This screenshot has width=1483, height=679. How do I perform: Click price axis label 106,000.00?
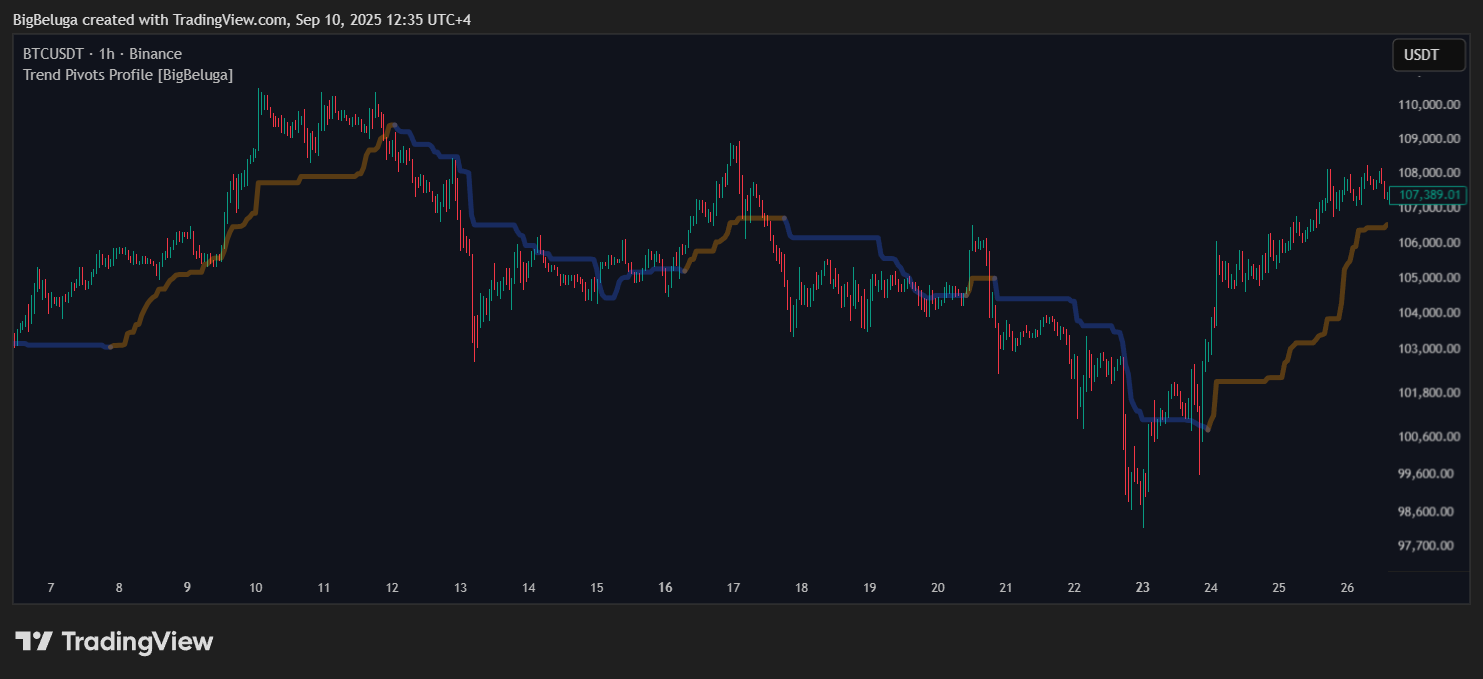[1429, 243]
